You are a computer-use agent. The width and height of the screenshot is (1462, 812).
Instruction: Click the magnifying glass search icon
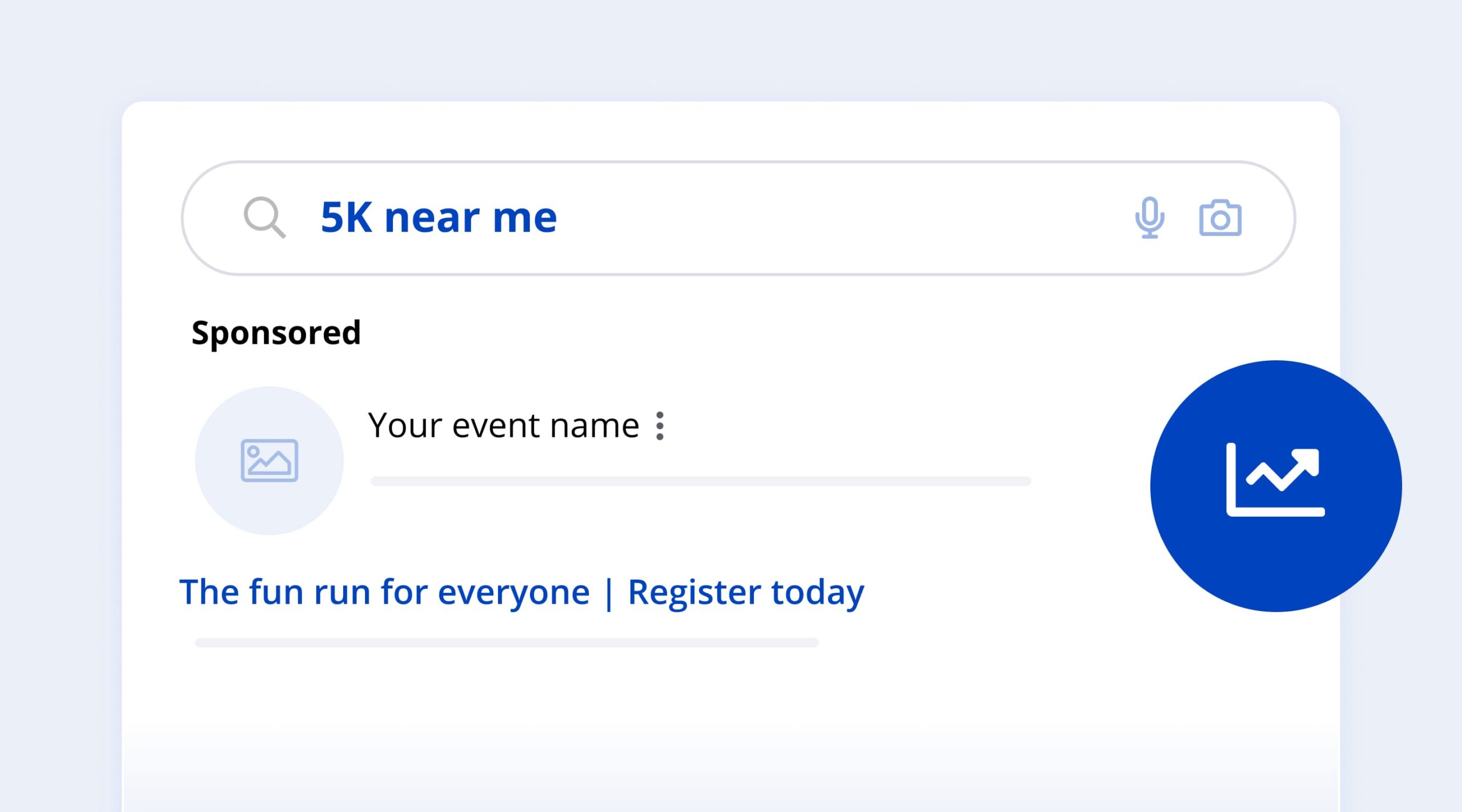click(x=264, y=218)
